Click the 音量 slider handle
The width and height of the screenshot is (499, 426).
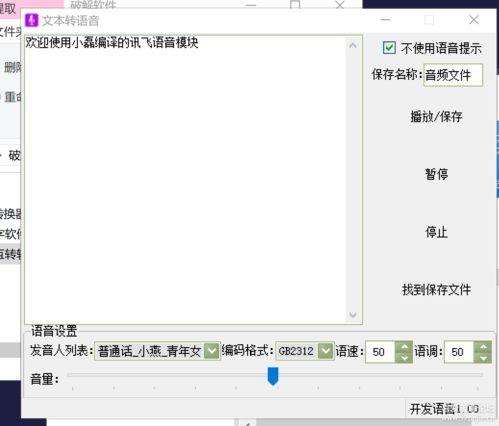click(x=273, y=376)
